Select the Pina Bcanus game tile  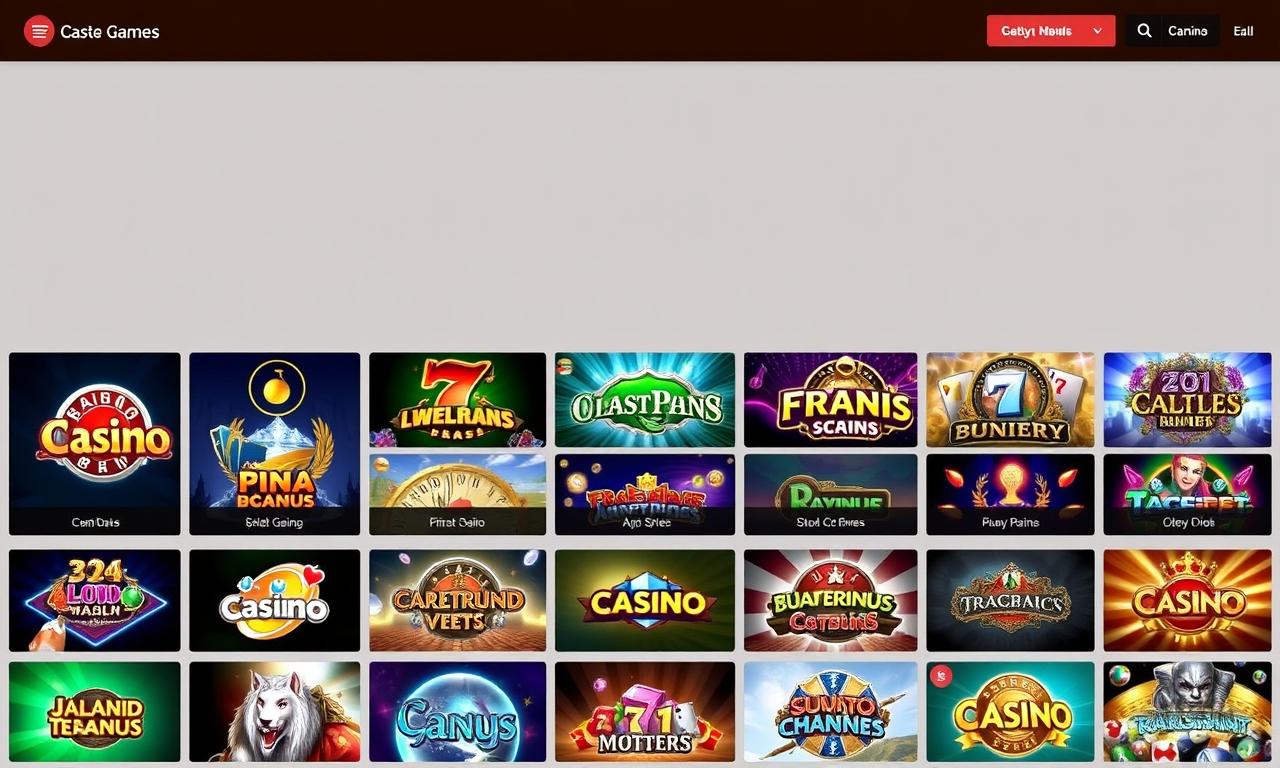pyautogui.click(x=275, y=443)
